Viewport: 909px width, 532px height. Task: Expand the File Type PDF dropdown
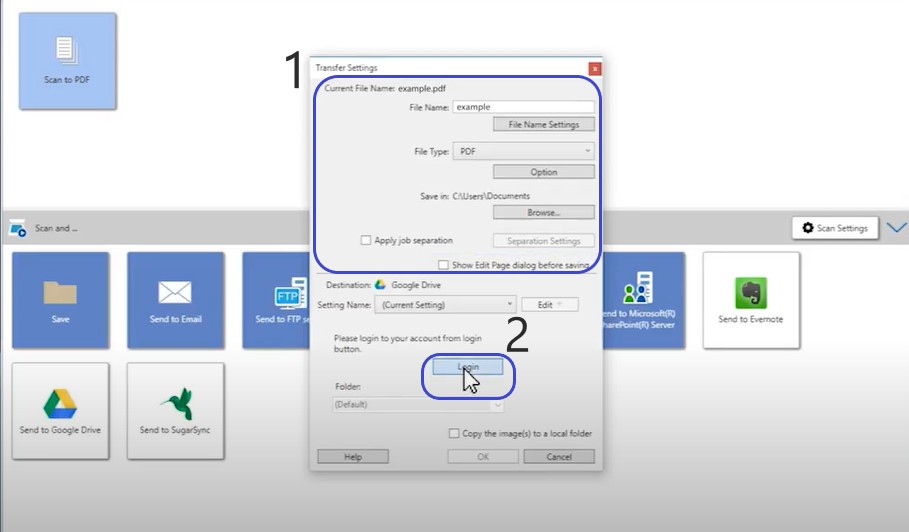(523, 151)
